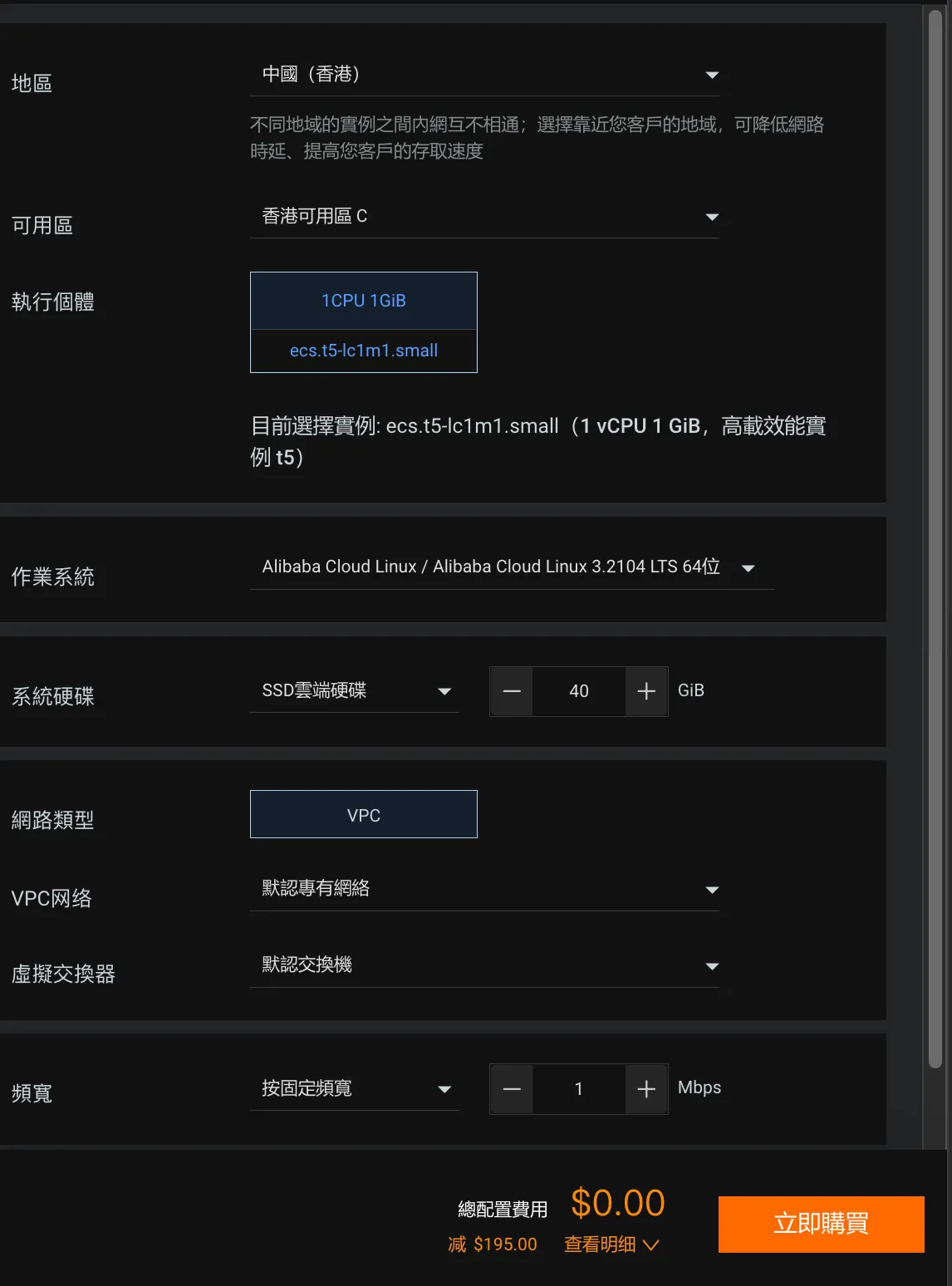
Task: Open SSD雲端硬碟 disk type dropdown
Action: click(x=355, y=691)
